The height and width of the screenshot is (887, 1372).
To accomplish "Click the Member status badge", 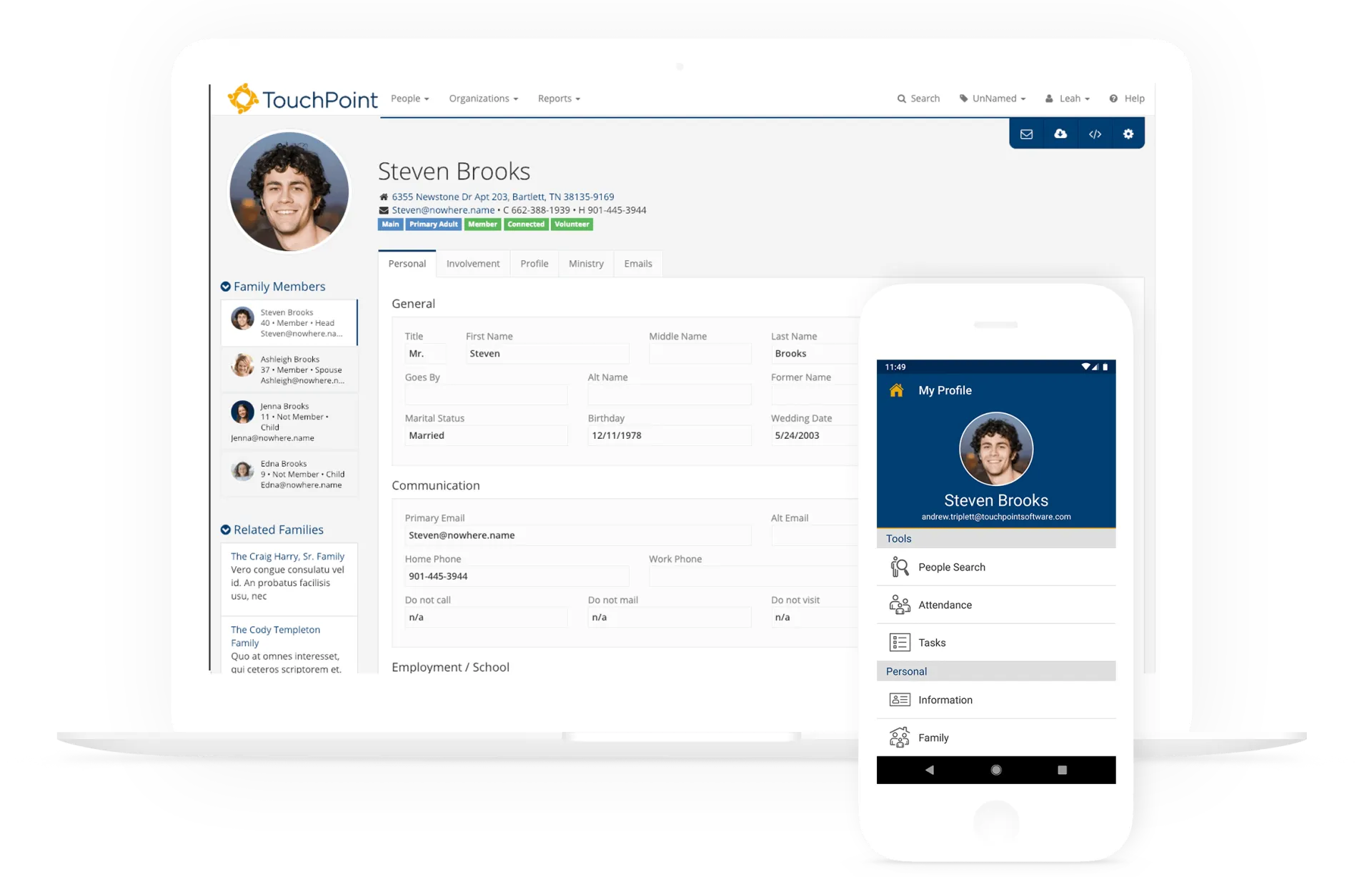I will (x=482, y=224).
